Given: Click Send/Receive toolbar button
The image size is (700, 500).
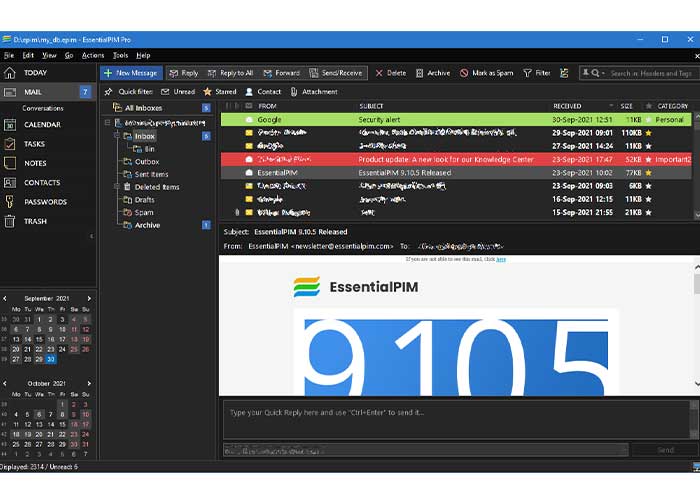Looking at the screenshot, I should pos(336,73).
